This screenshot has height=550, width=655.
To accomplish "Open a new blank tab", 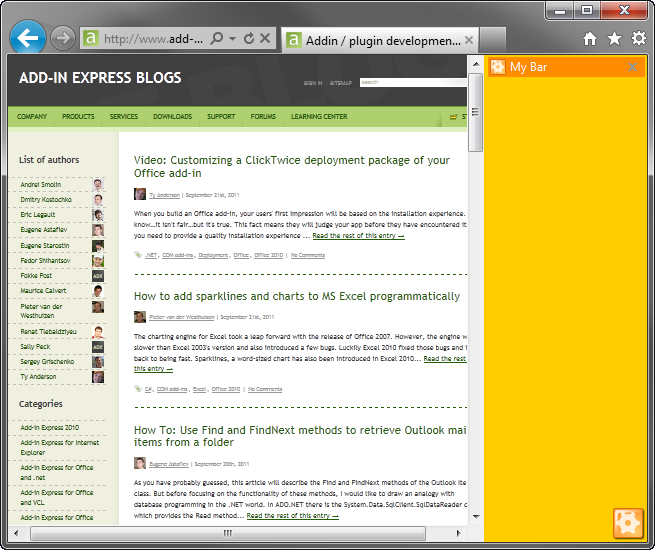I will (493, 39).
